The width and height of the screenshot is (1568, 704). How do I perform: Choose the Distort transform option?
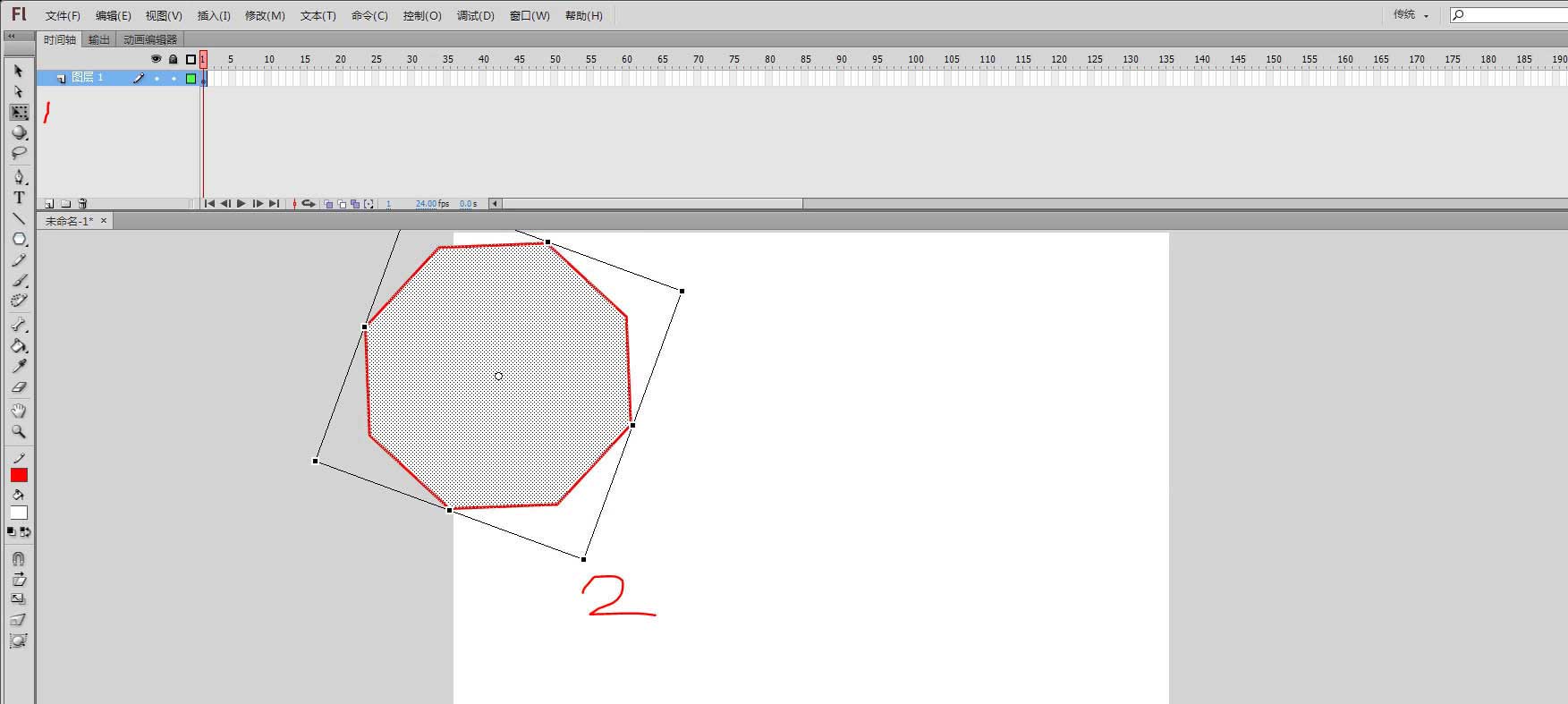coord(19,620)
